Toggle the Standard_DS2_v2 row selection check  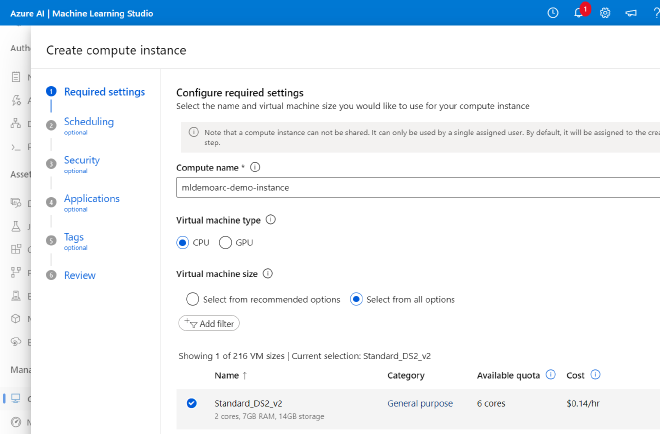192,403
